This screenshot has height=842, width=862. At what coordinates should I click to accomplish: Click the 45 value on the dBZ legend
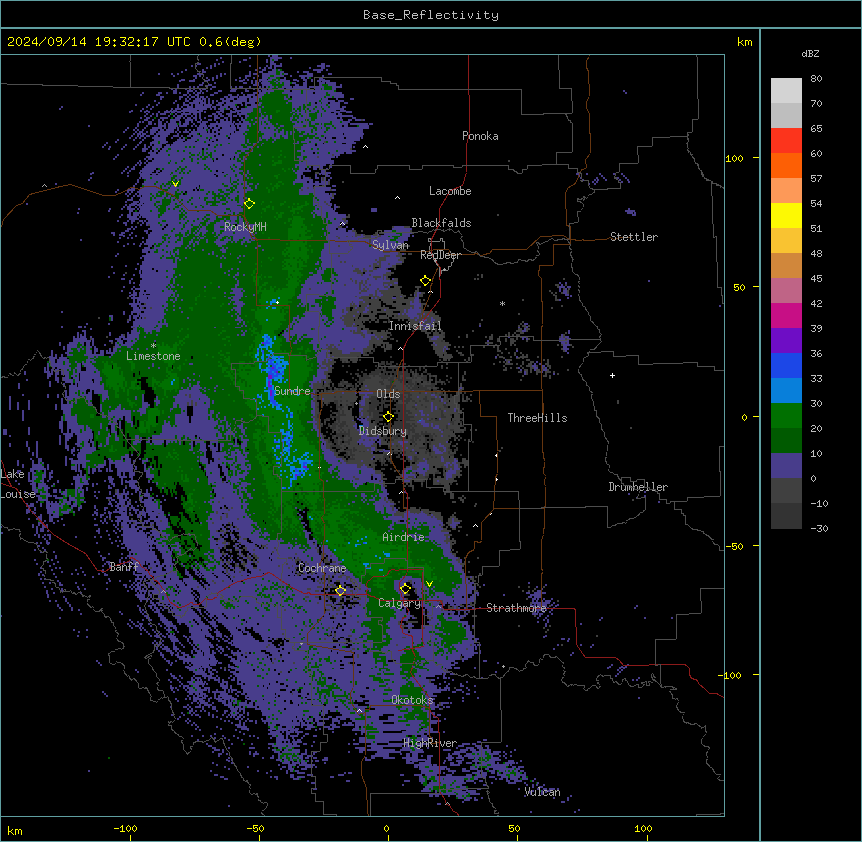point(816,278)
